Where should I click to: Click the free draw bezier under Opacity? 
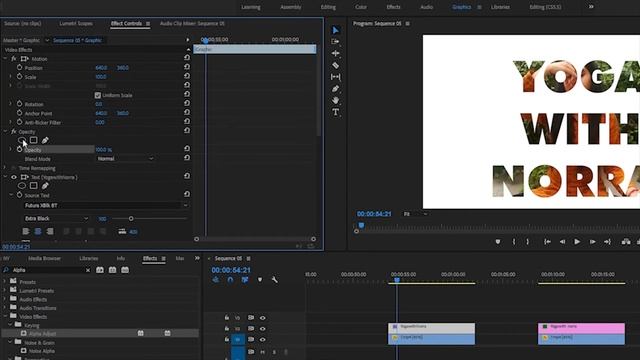point(45,140)
